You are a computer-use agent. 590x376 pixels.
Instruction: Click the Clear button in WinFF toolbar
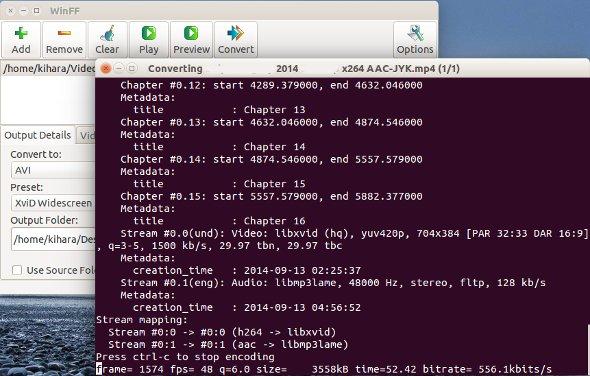(x=107, y=40)
